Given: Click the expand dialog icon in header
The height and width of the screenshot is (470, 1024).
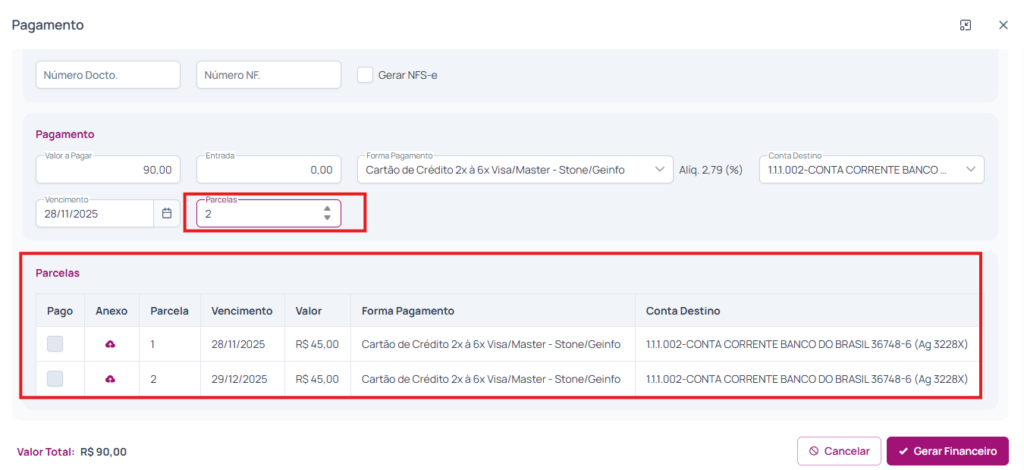Looking at the screenshot, I should pos(965,25).
